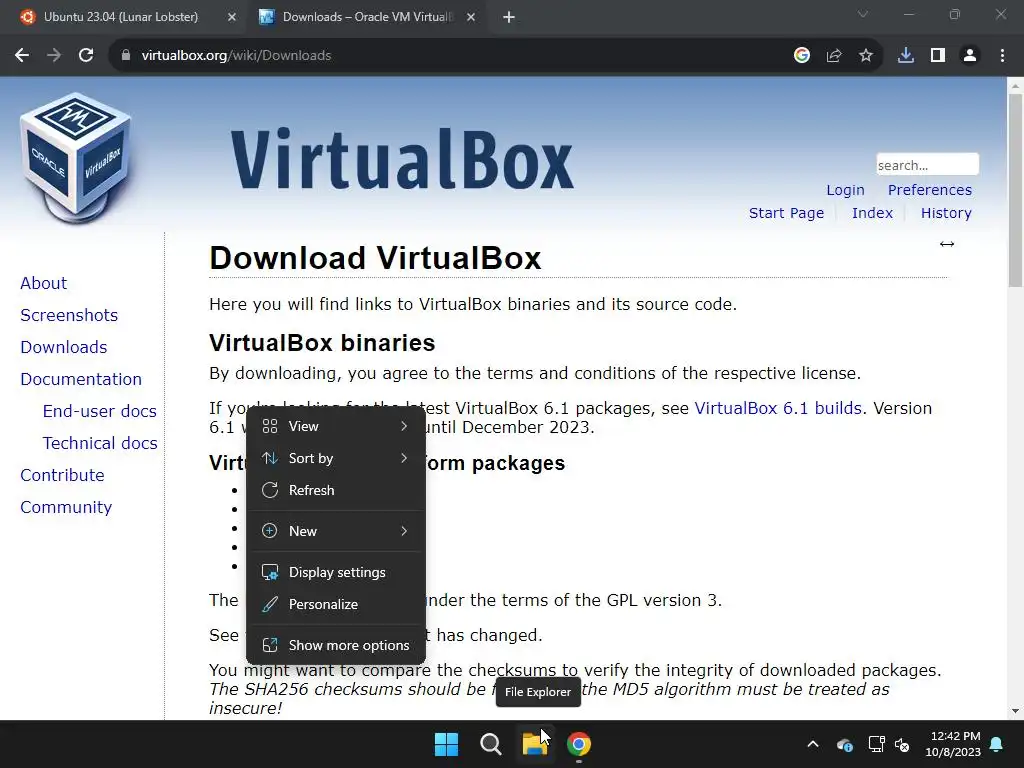Viewport: 1024px width, 768px height.
Task: Open the network status tray icon
Action: coord(876,744)
